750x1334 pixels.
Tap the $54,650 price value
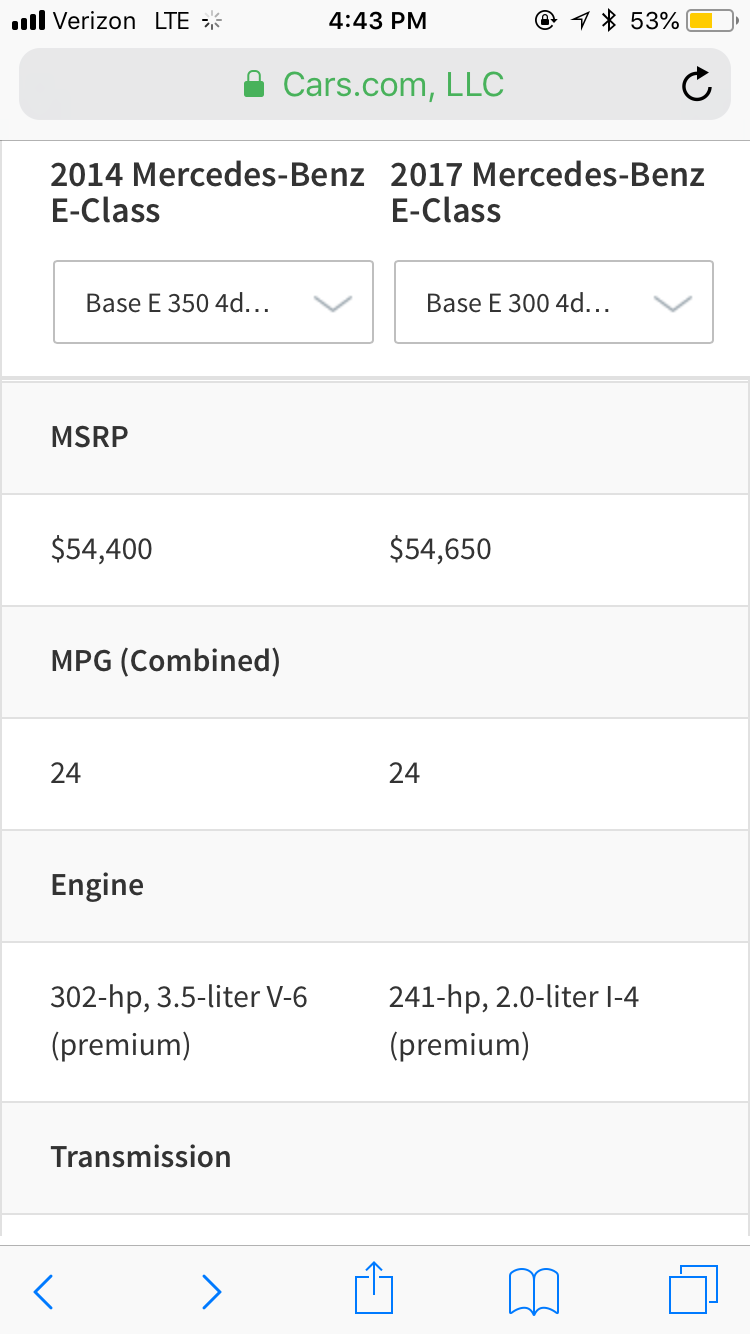[x=440, y=549]
